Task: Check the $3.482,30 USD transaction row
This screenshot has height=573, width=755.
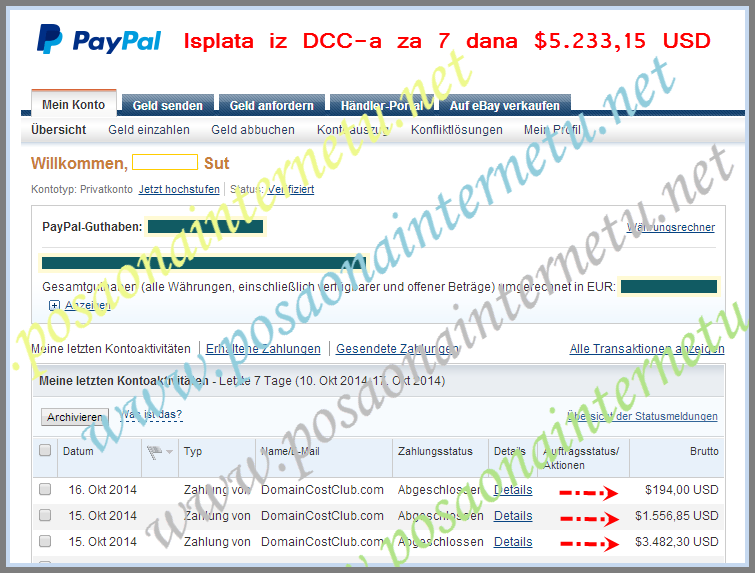Action: coord(45,541)
